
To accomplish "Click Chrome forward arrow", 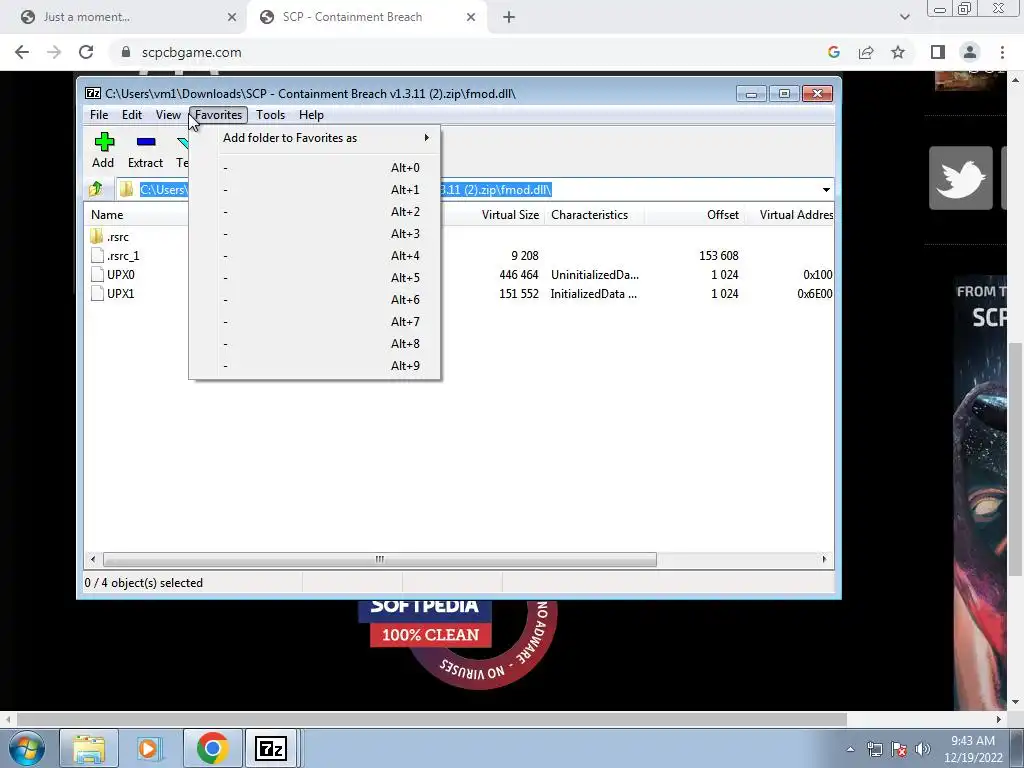I will coord(54,52).
